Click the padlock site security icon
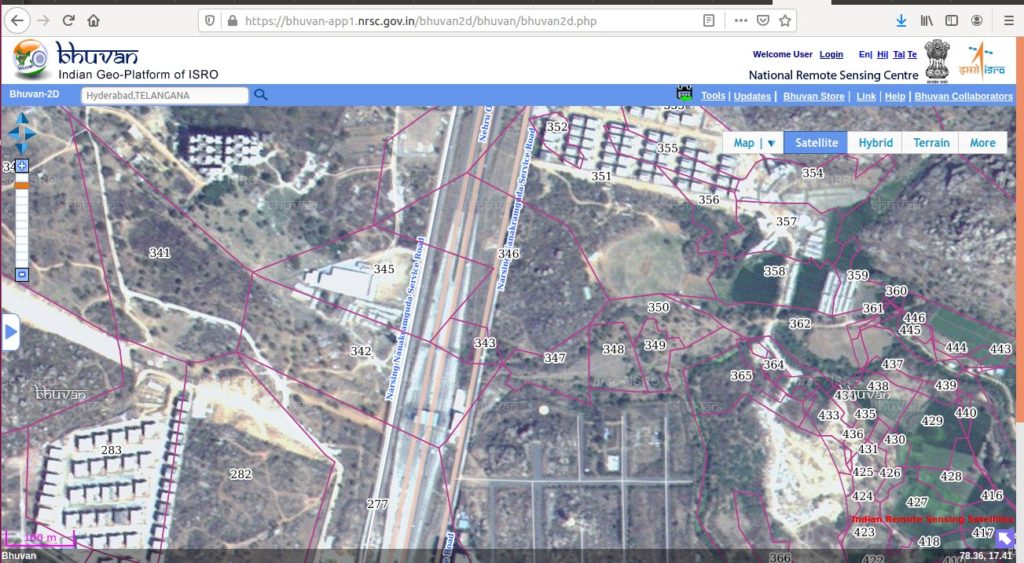 point(232,20)
